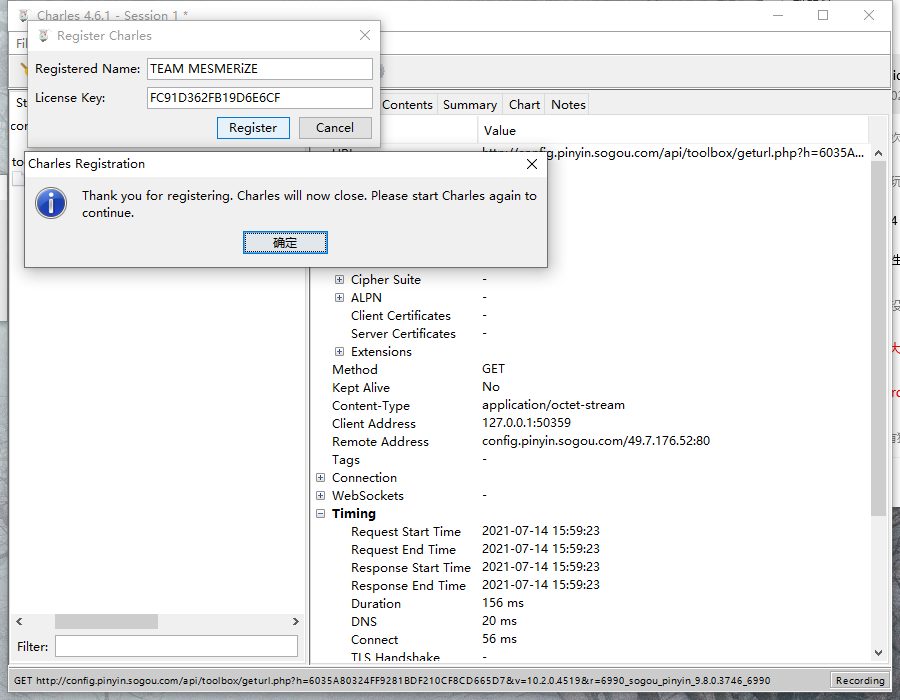Edit the License Key field
The width and height of the screenshot is (900, 700).
pyautogui.click(x=259, y=98)
